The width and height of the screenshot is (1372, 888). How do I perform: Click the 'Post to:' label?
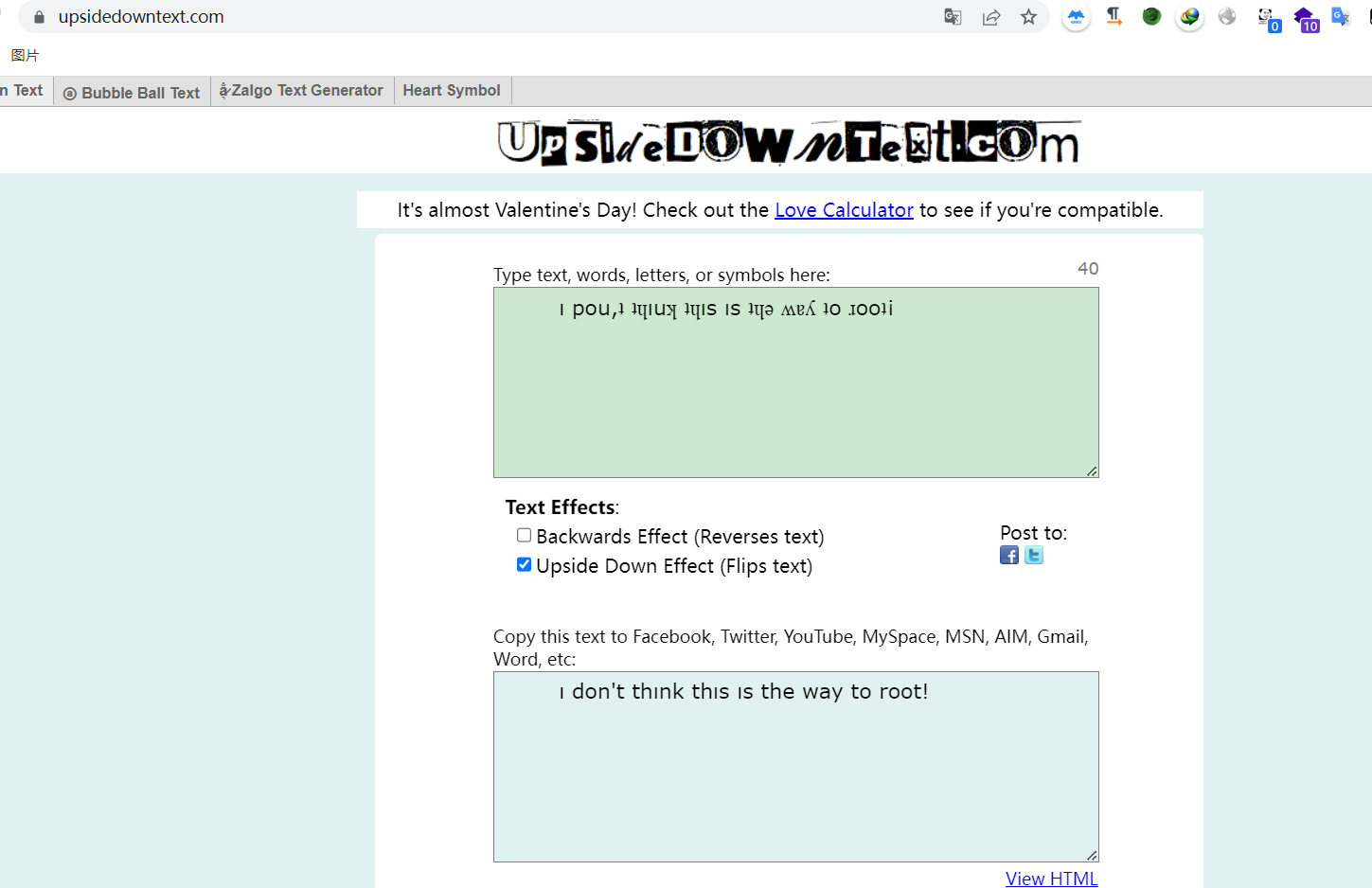coord(1033,533)
